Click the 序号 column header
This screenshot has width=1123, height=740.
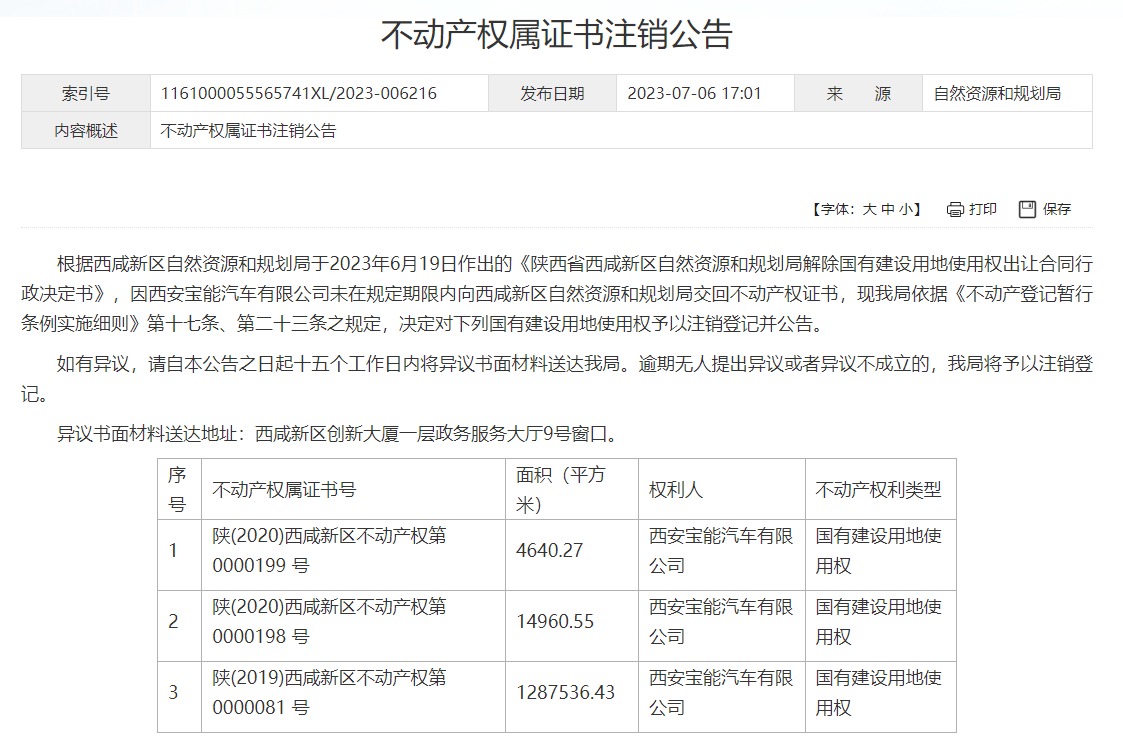click(x=180, y=489)
